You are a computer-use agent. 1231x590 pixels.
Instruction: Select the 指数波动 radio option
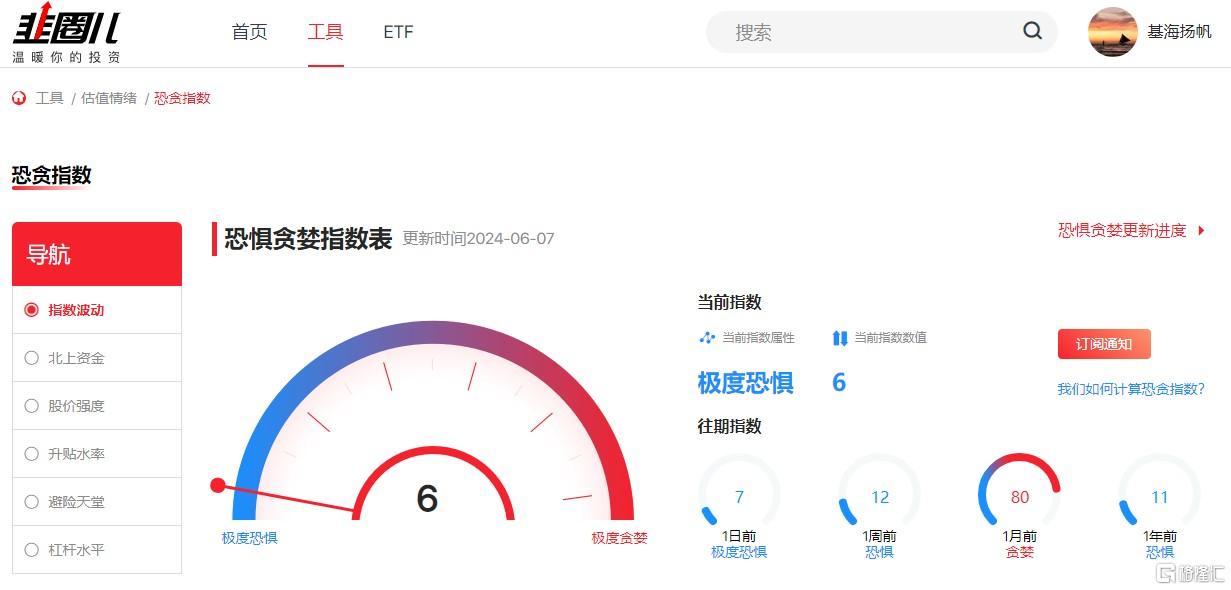(x=31, y=310)
